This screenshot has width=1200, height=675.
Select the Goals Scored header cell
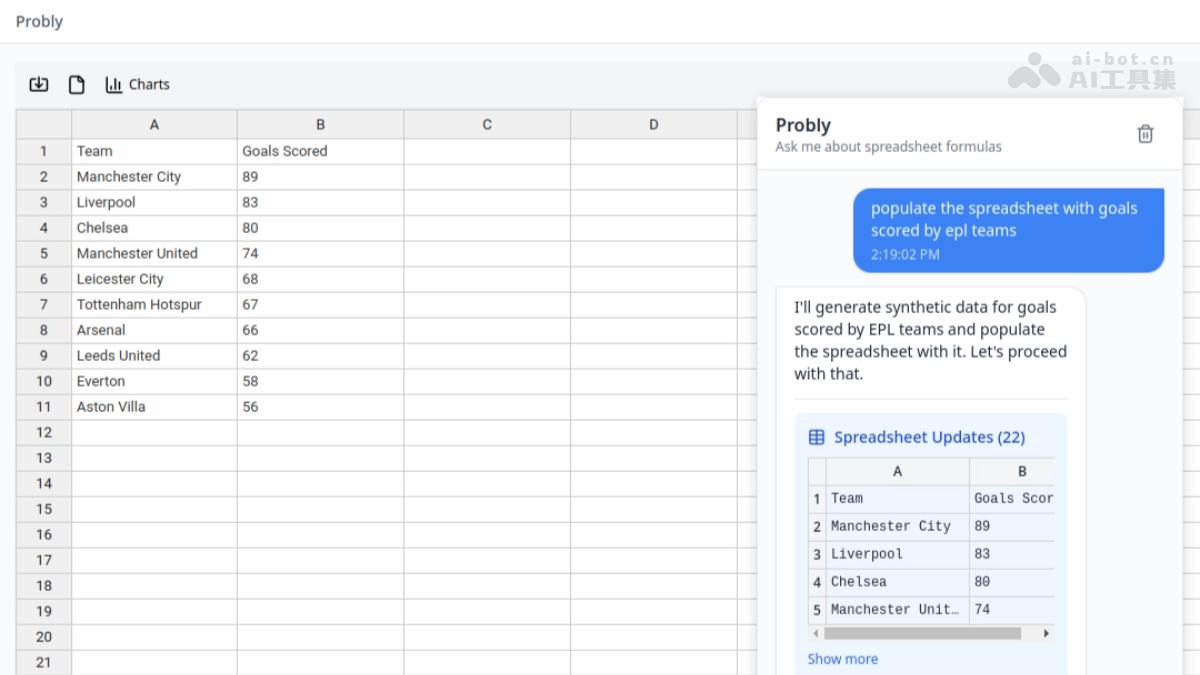tap(320, 151)
